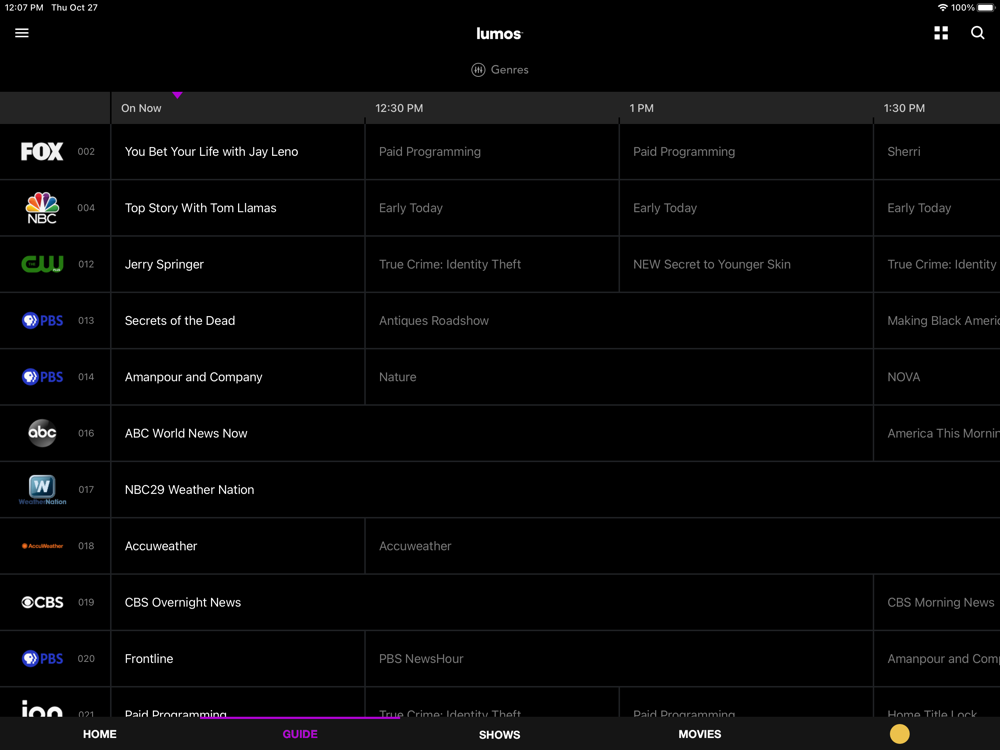Tap the On Now header
This screenshot has height=750, width=1000.
tap(141, 108)
